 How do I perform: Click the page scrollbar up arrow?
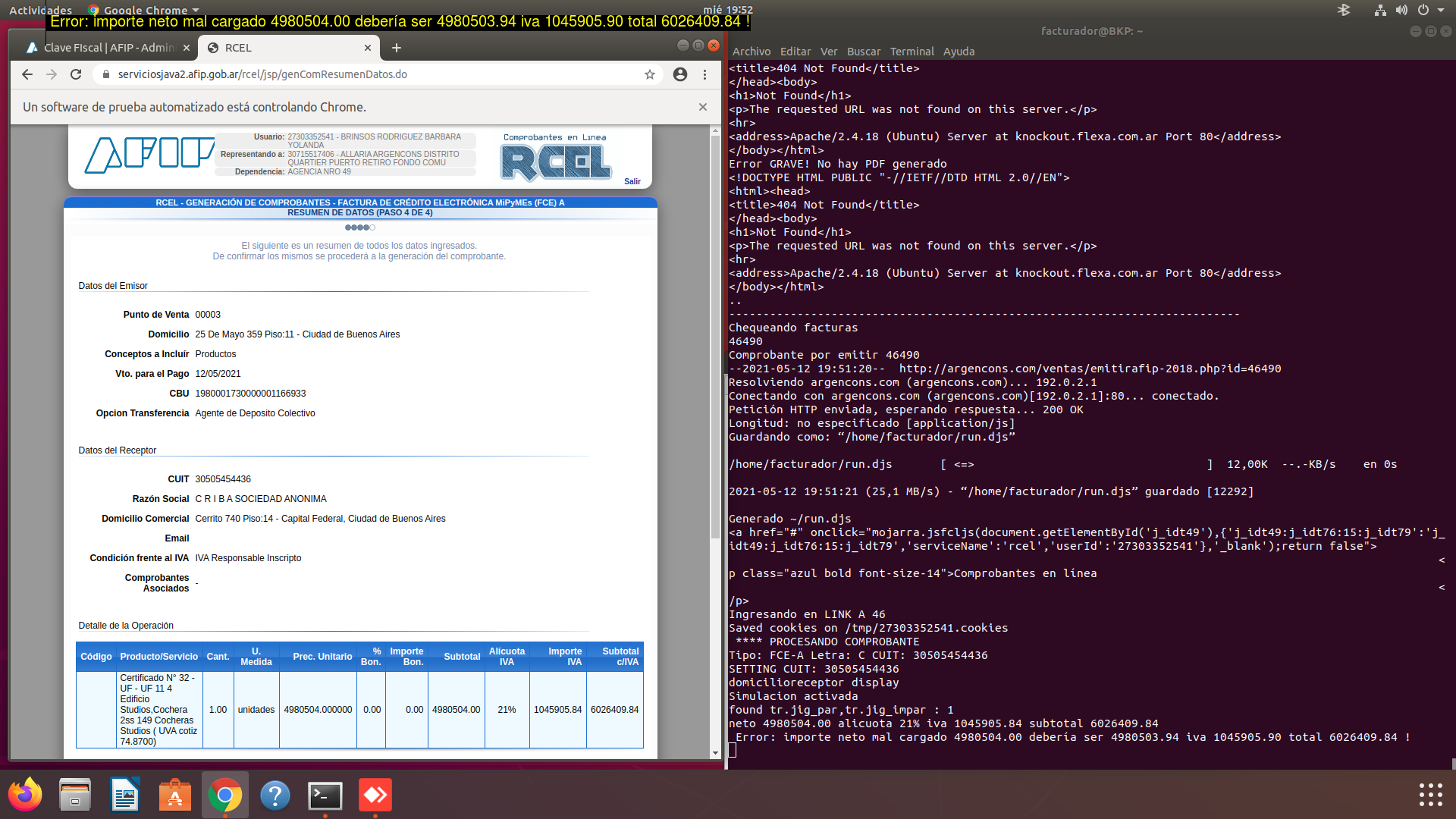[x=715, y=131]
